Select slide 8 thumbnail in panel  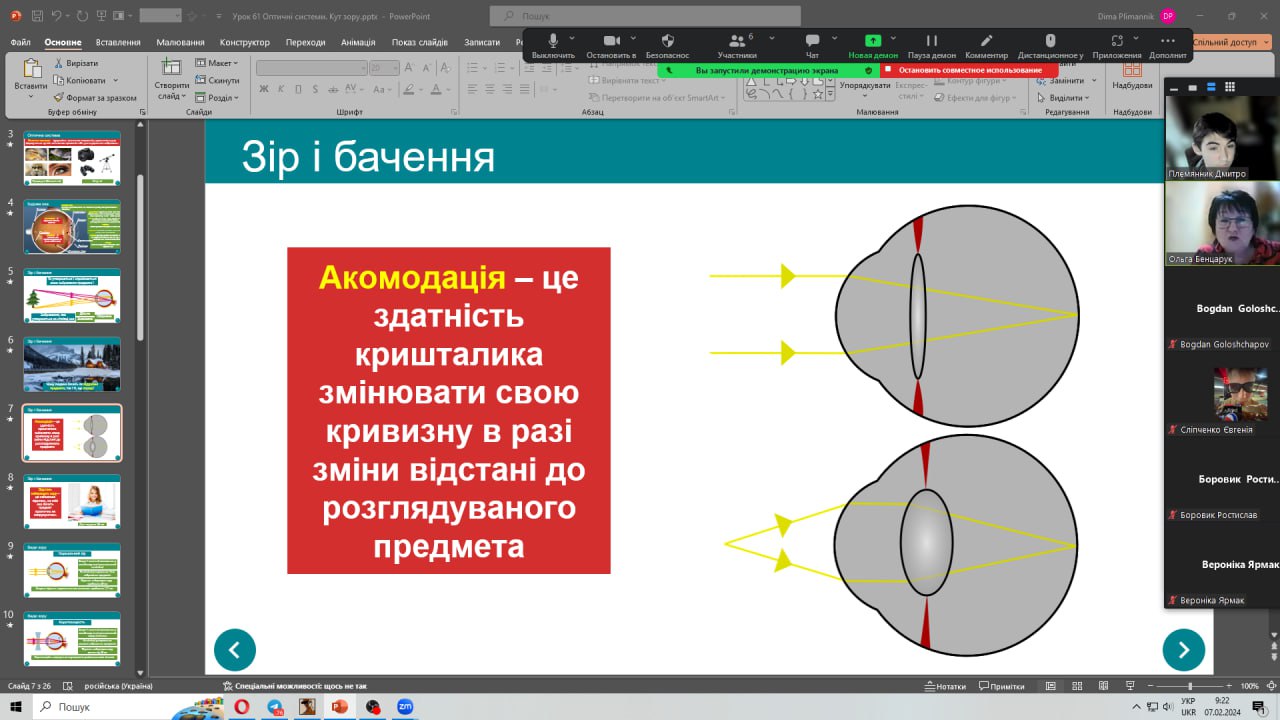(72, 501)
